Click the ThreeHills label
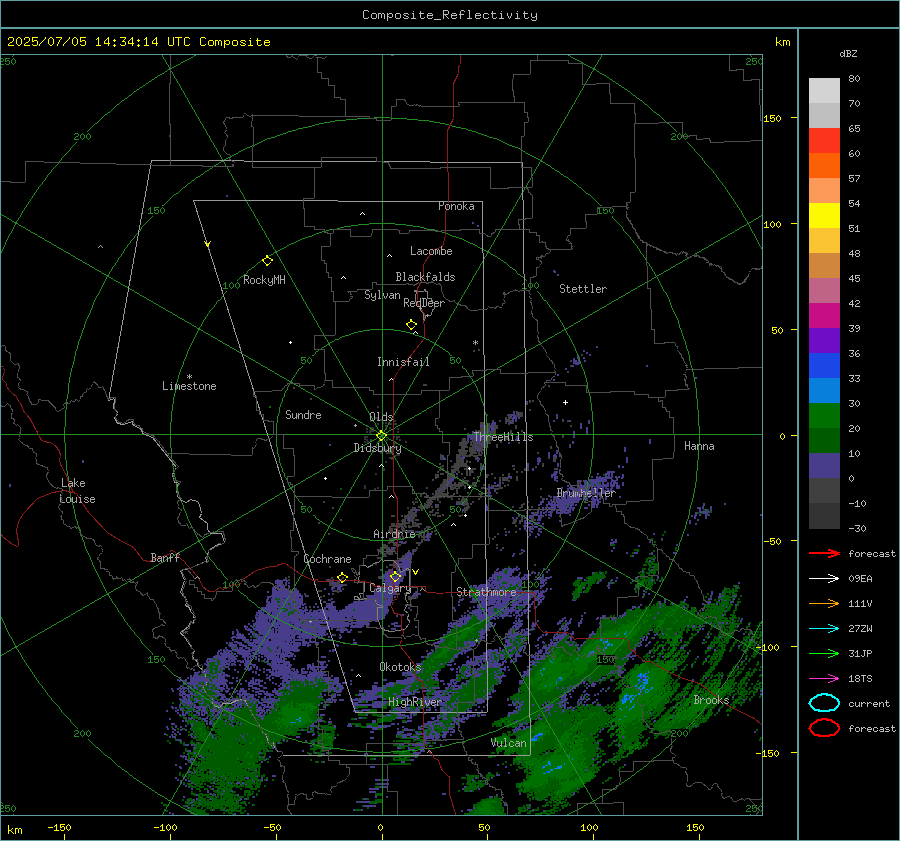The height and width of the screenshot is (841, 900). 503,437
